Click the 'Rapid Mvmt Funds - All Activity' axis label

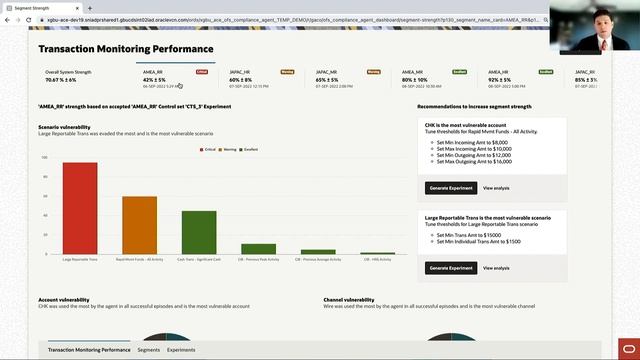140,260
